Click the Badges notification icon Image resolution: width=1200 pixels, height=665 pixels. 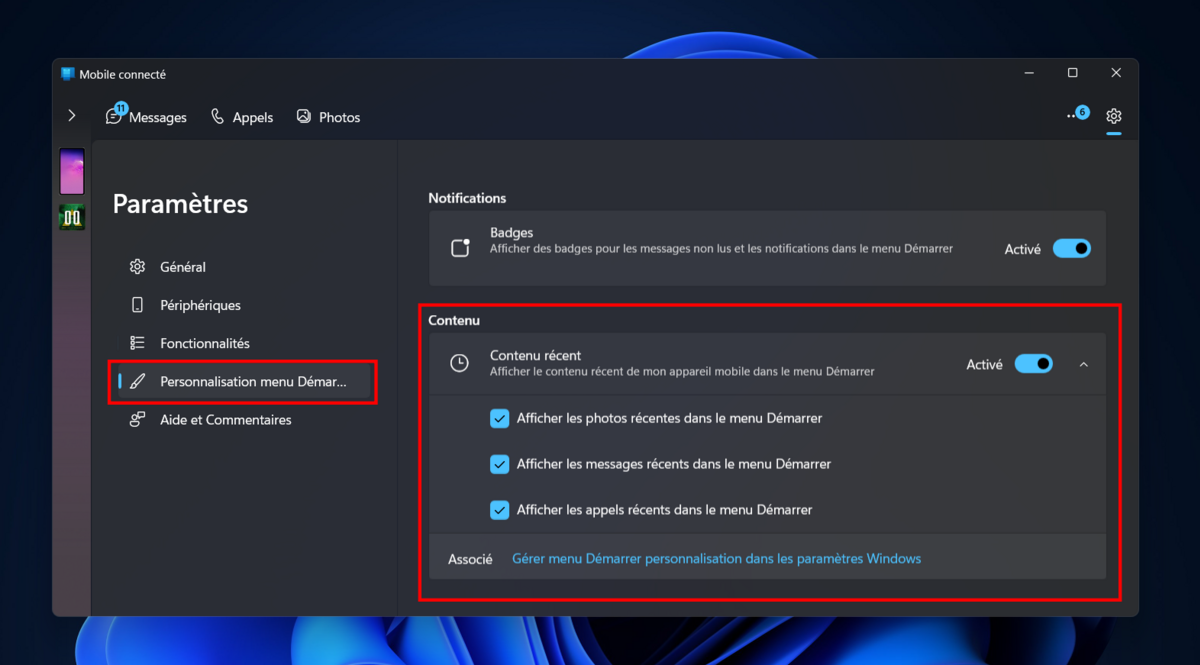[460, 248]
